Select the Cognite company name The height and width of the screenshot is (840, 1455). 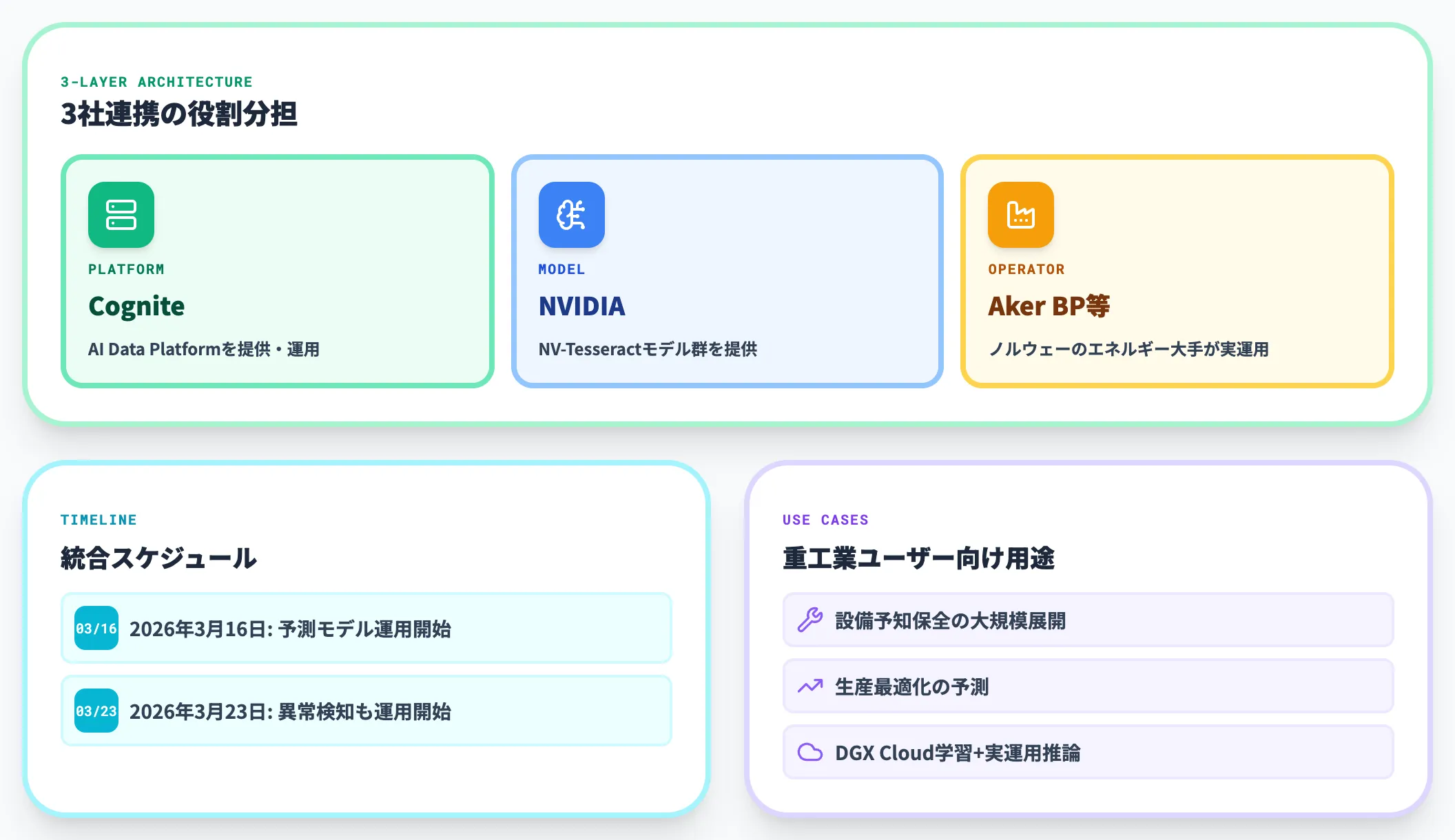coord(136,306)
